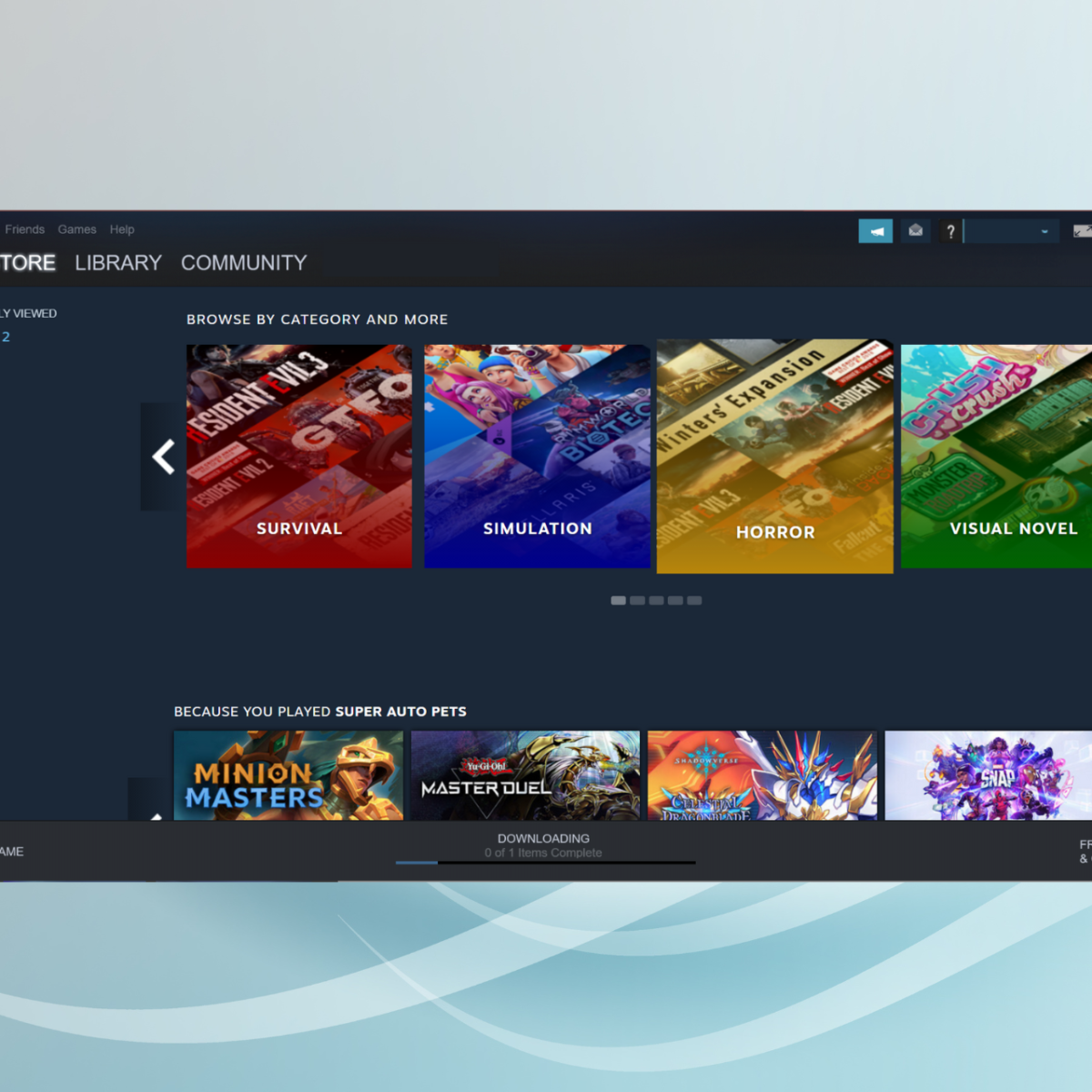The height and width of the screenshot is (1092, 1092).
Task: Open the Yu-Gi-Oh Master Duel tile
Action: coord(525,775)
